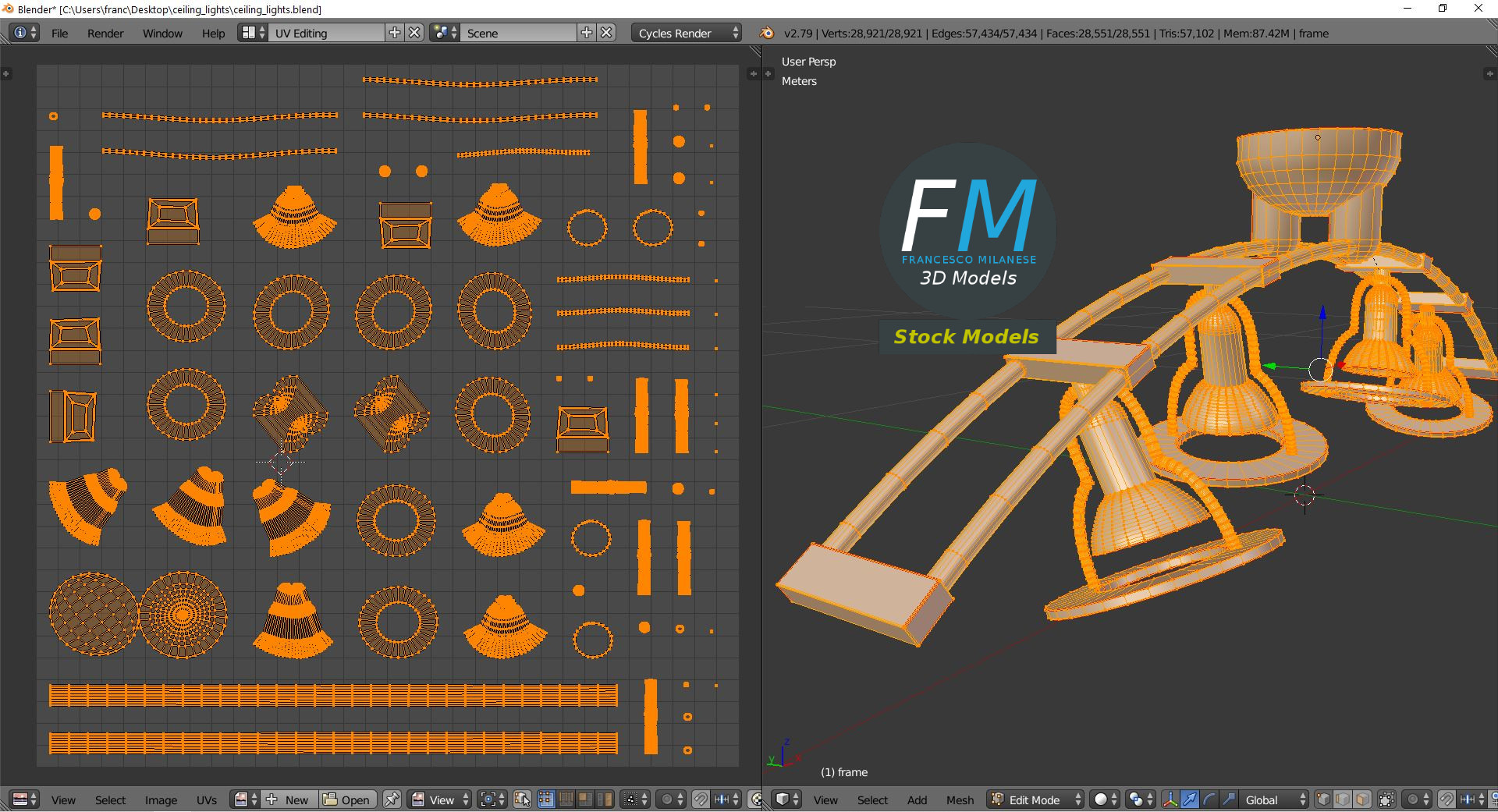Image resolution: width=1498 pixels, height=812 pixels.
Task: Open the screen layout browse dropdown
Action: (x=252, y=33)
